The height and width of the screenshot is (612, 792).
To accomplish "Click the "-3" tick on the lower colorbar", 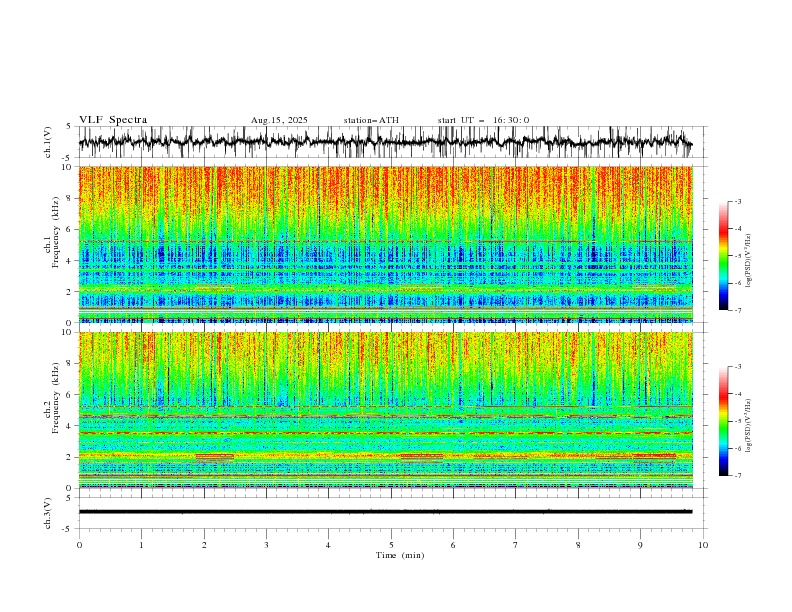I will pyautogui.click(x=737, y=367).
